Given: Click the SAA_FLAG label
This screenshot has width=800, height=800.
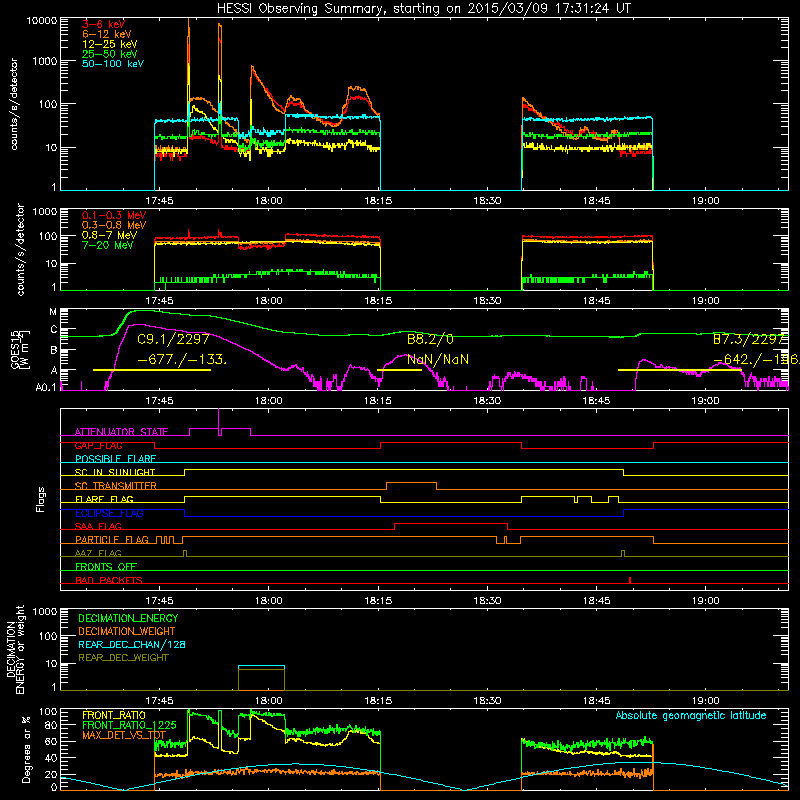Looking at the screenshot, I should (98, 527).
